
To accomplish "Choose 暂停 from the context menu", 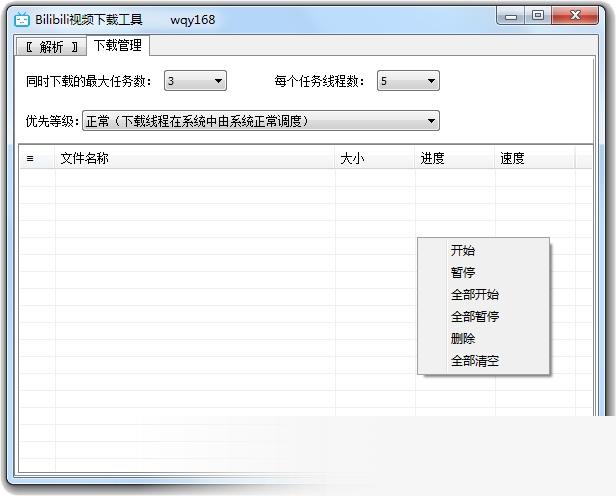I will (484, 272).
